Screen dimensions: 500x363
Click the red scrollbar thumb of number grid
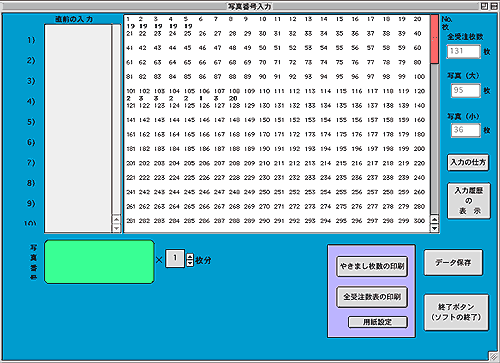pos(434,39)
